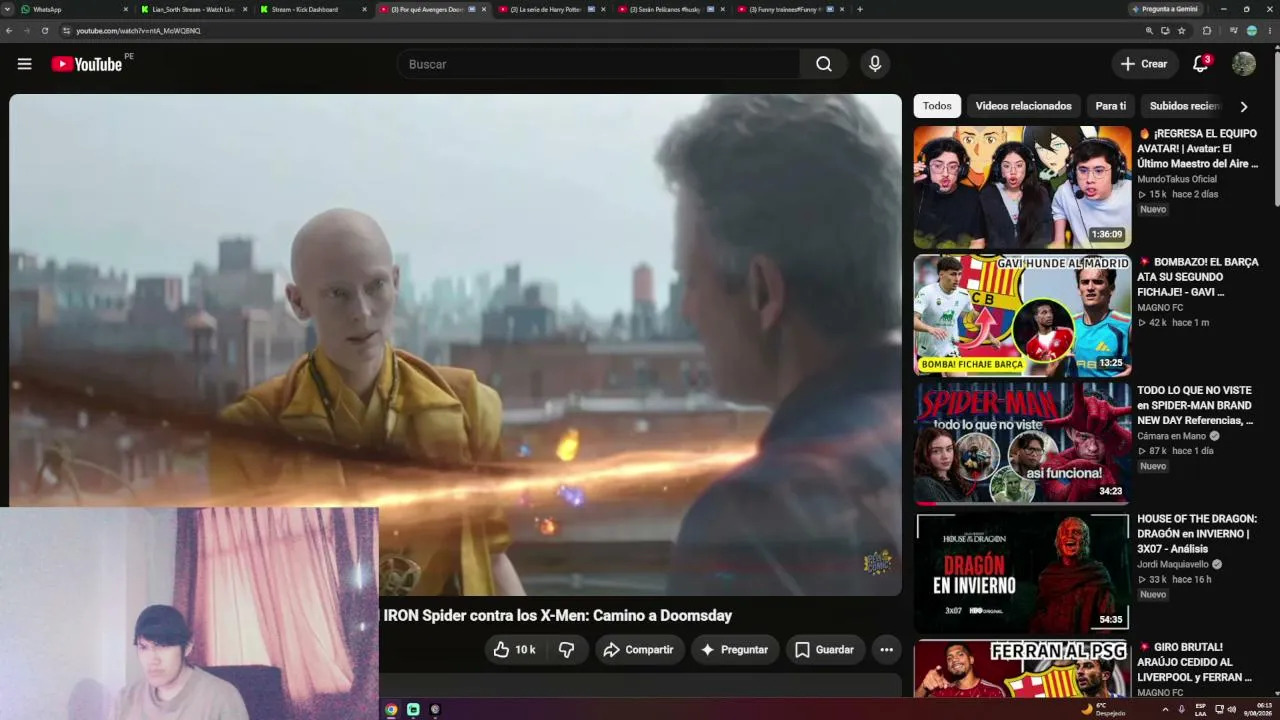
Task: Open YouTube notifications bell
Action: 1201,64
